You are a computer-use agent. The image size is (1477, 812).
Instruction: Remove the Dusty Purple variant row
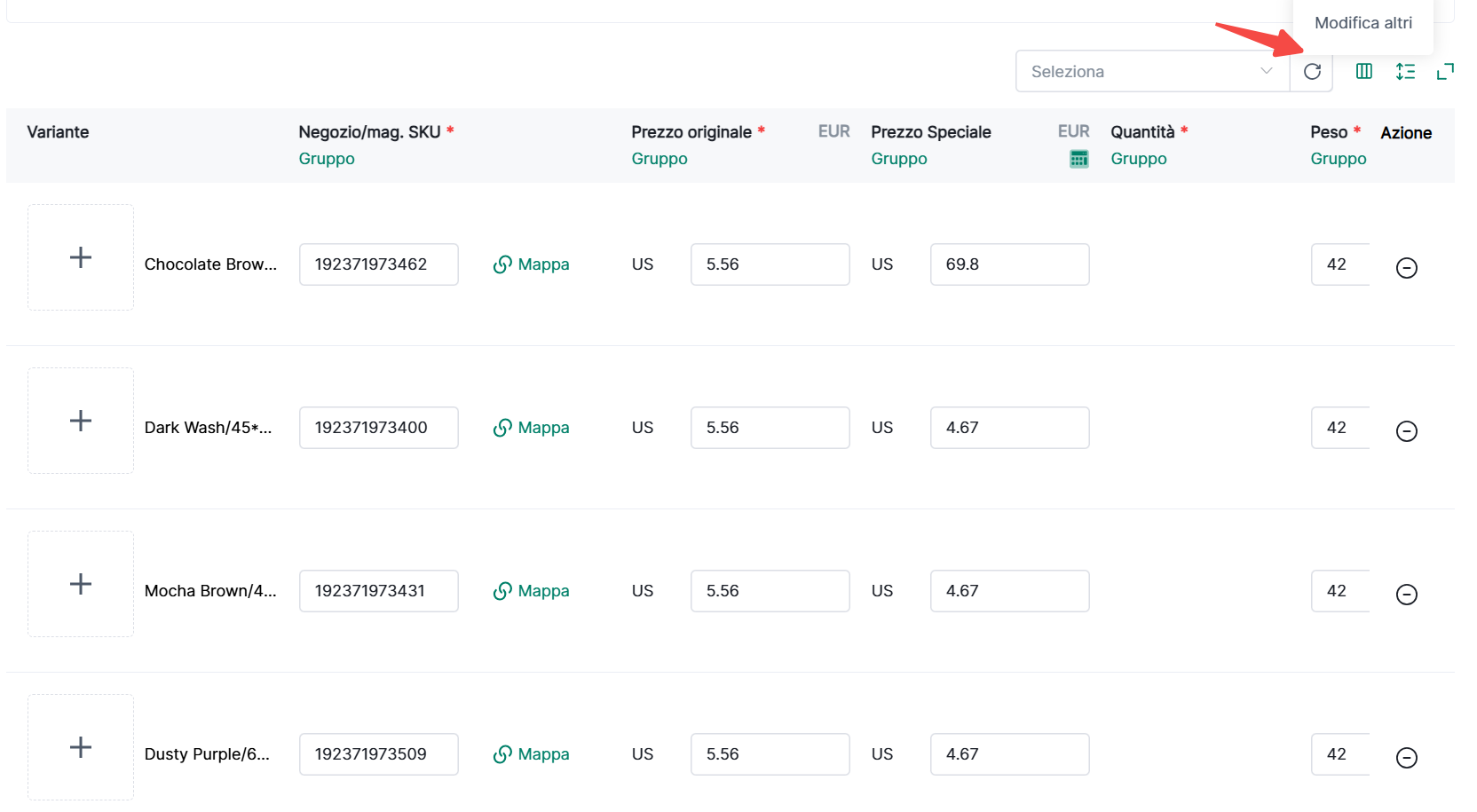(1406, 758)
